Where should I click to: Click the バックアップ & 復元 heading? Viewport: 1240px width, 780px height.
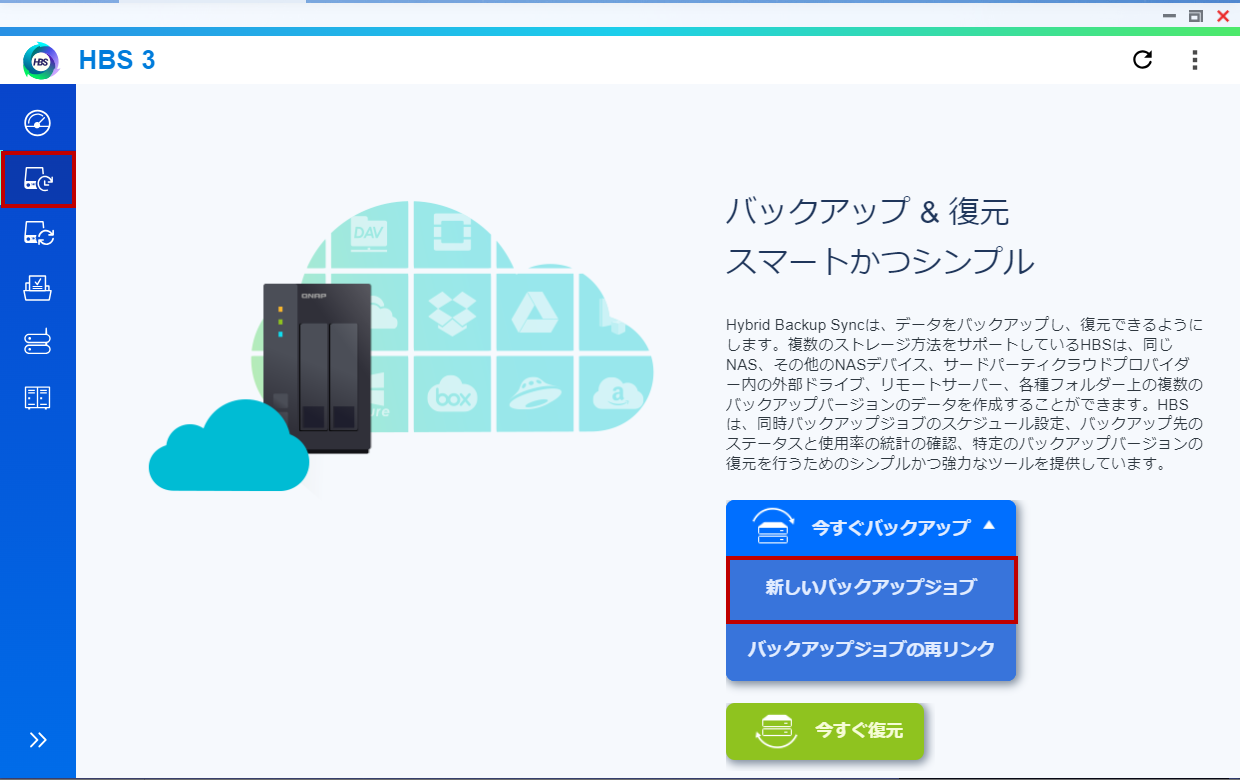coord(867,212)
